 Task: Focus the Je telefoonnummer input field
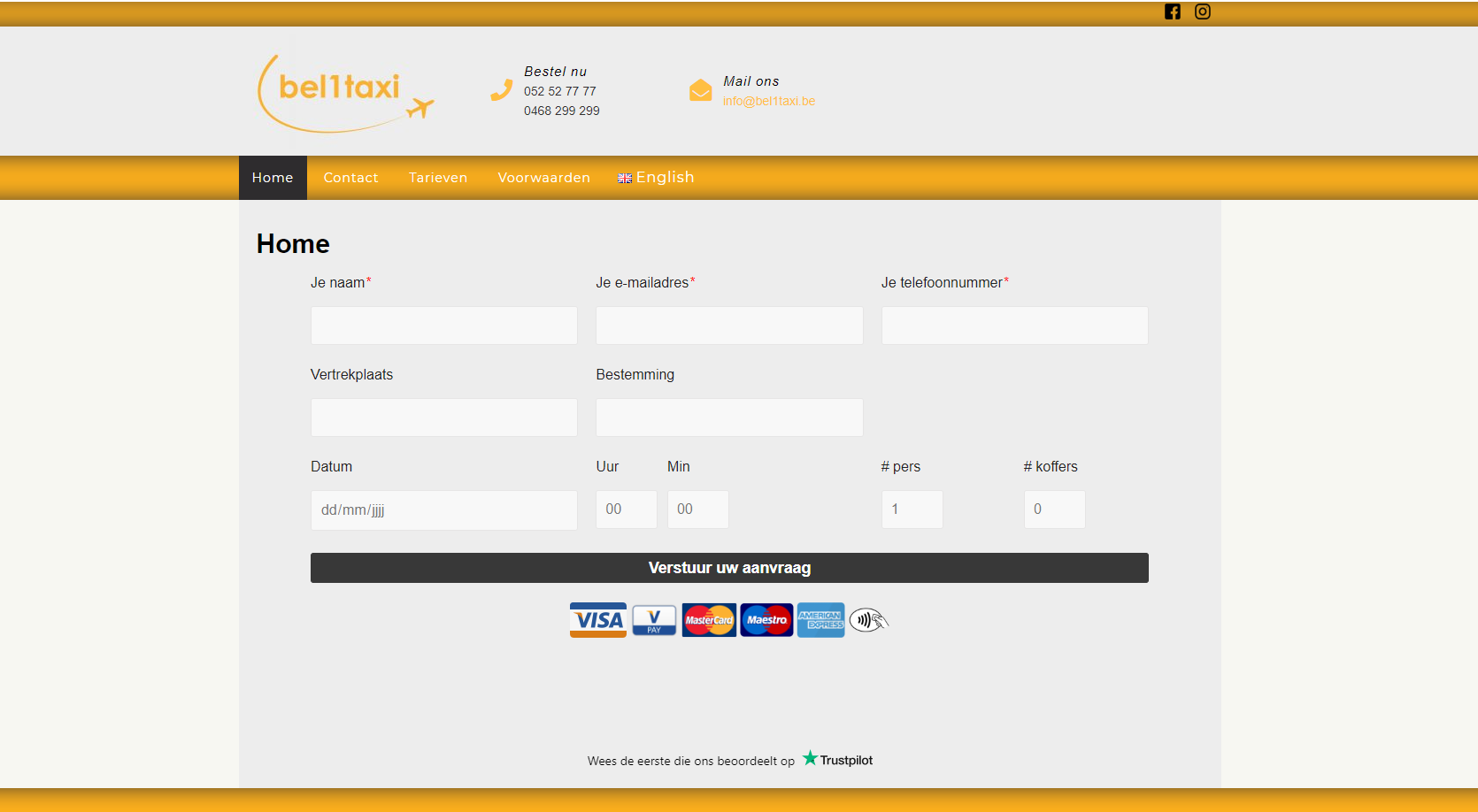click(x=1015, y=326)
